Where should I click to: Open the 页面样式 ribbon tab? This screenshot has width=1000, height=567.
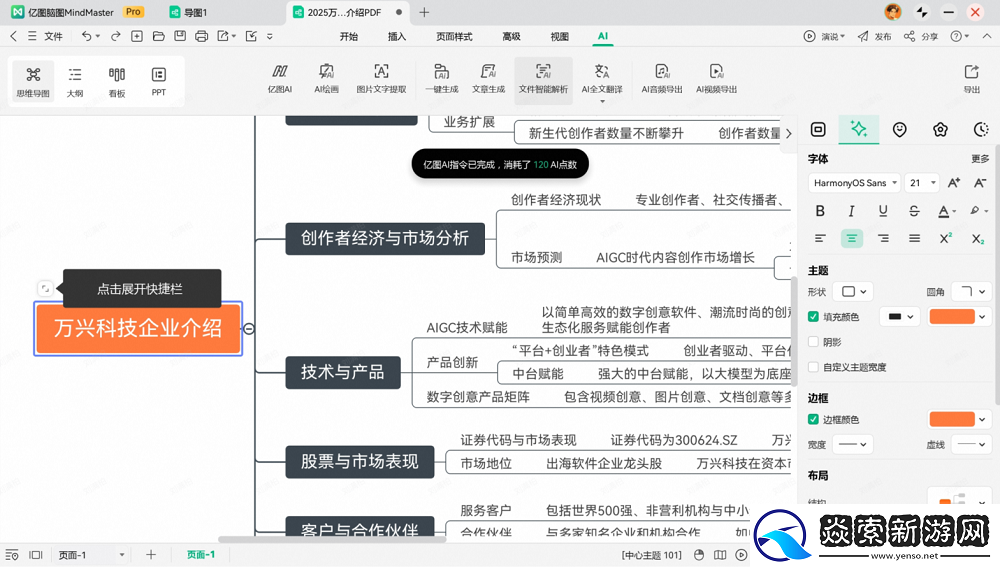click(x=454, y=36)
